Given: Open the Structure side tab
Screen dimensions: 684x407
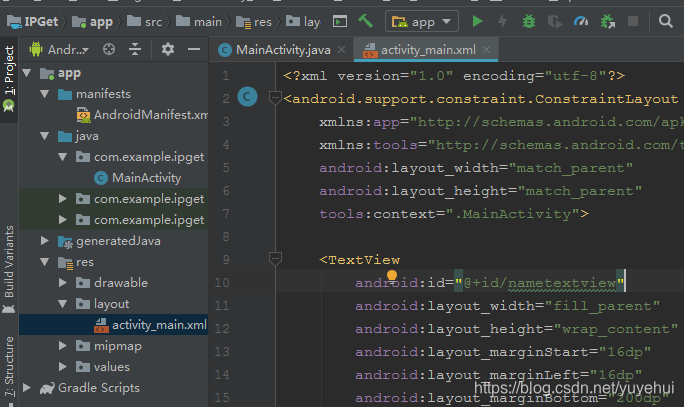Looking at the screenshot, I should [9, 366].
